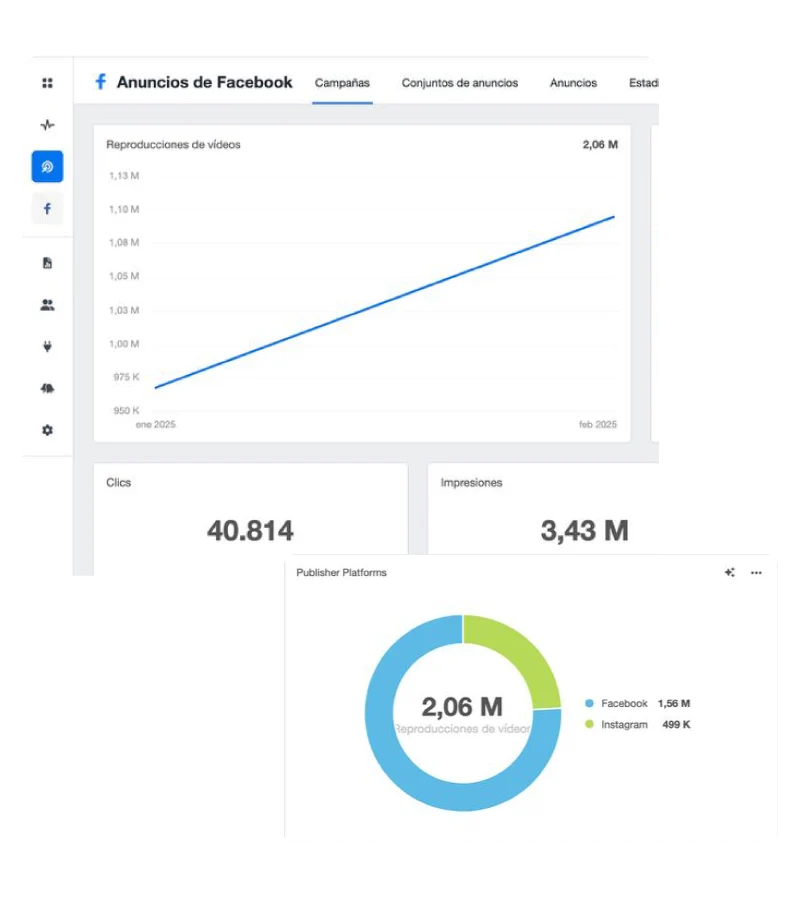Click the integrations plug icon in sidebar
Viewport: 800px width, 900px height.
click(x=47, y=347)
